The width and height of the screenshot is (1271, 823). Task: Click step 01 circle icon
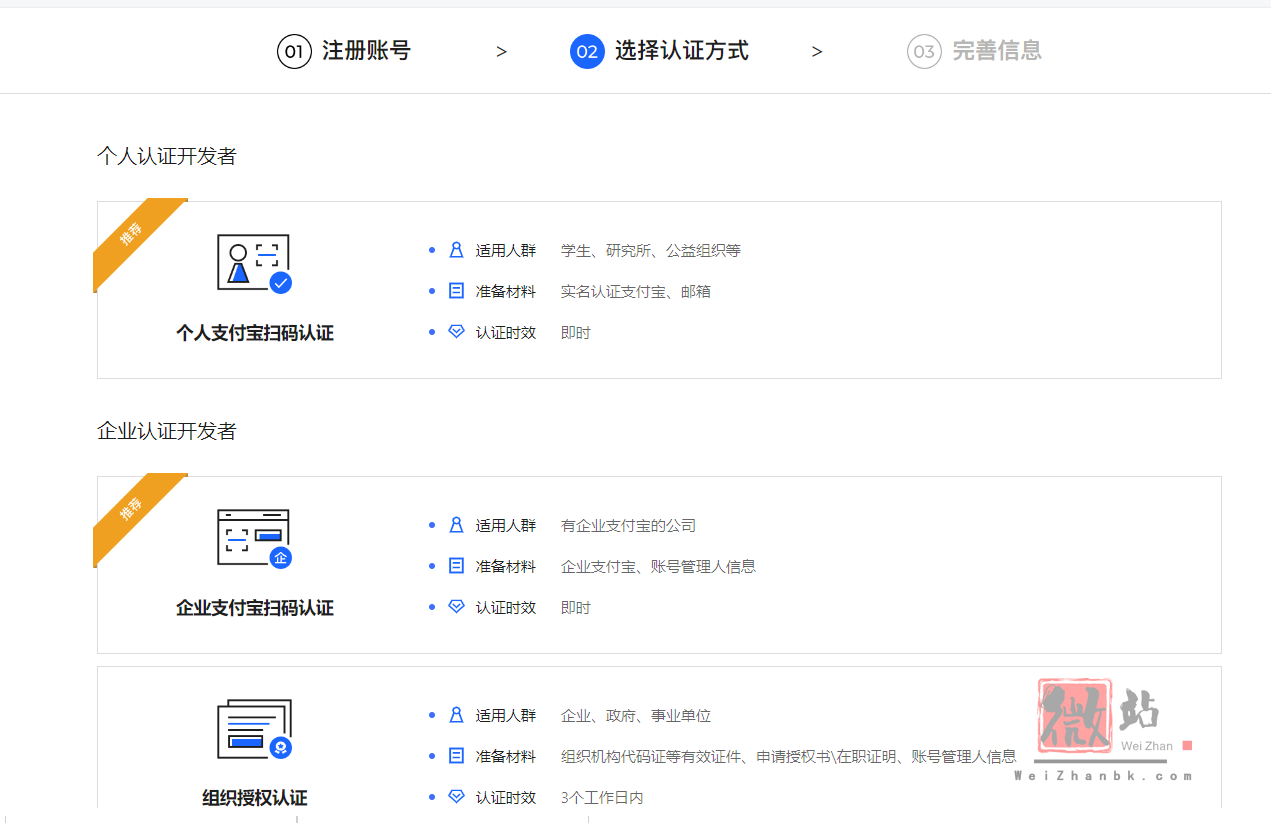[294, 51]
